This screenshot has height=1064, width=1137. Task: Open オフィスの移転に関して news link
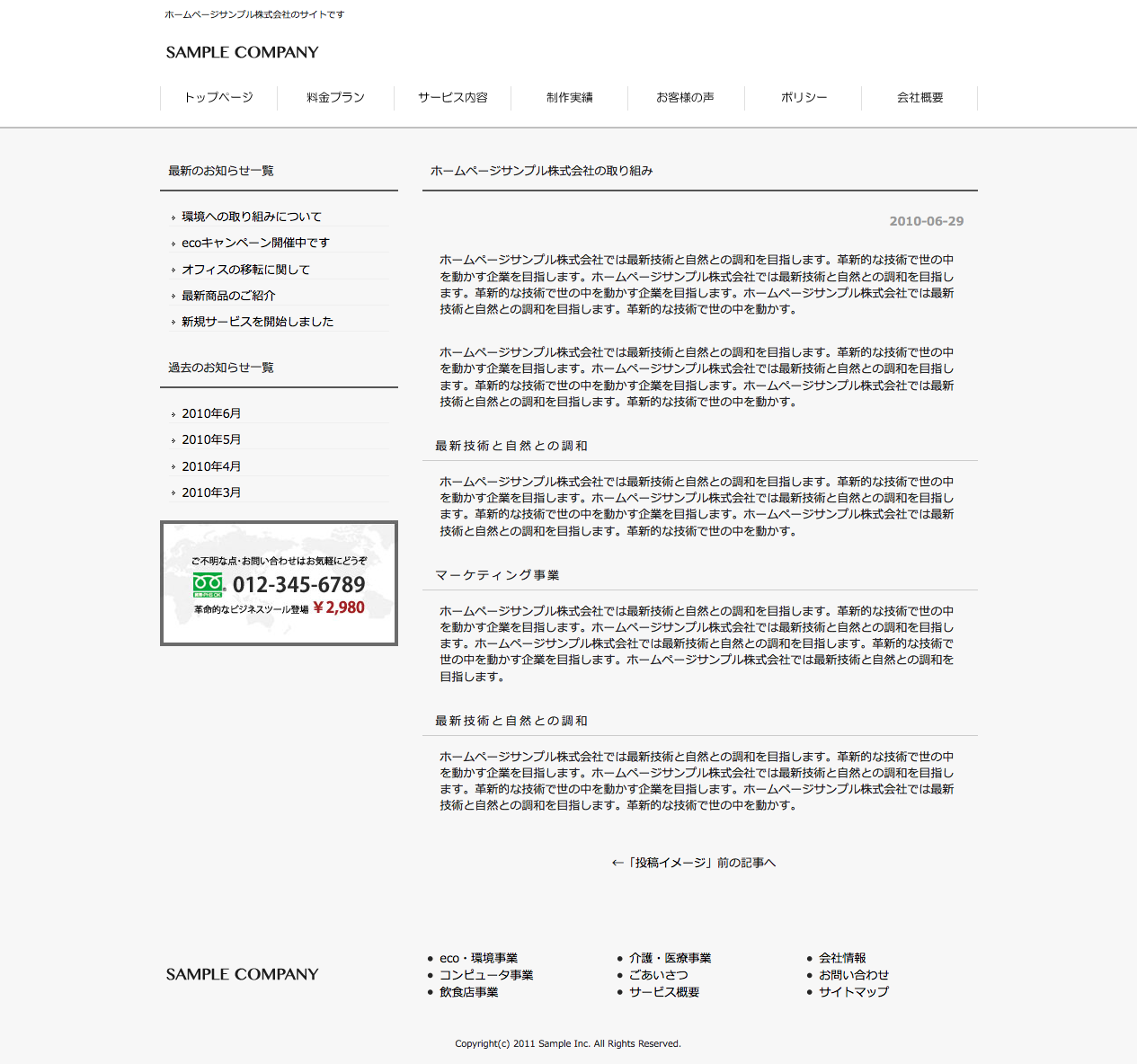pyautogui.click(x=245, y=270)
